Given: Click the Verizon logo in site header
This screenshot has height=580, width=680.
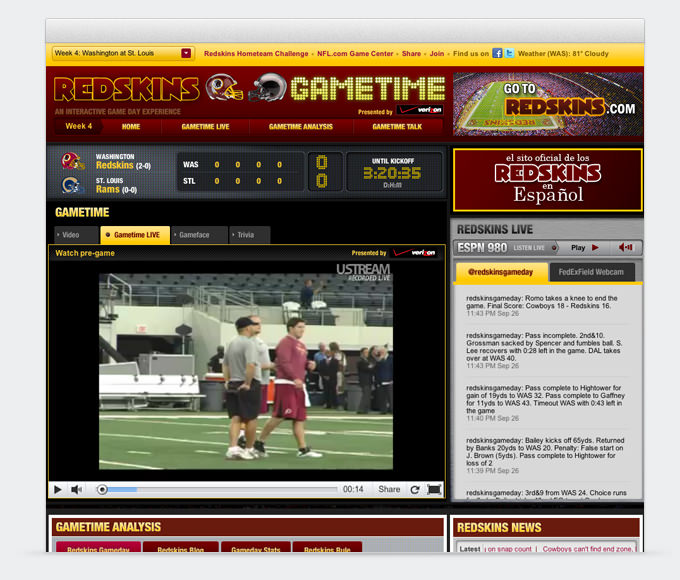Looking at the screenshot, I should coord(420,110).
